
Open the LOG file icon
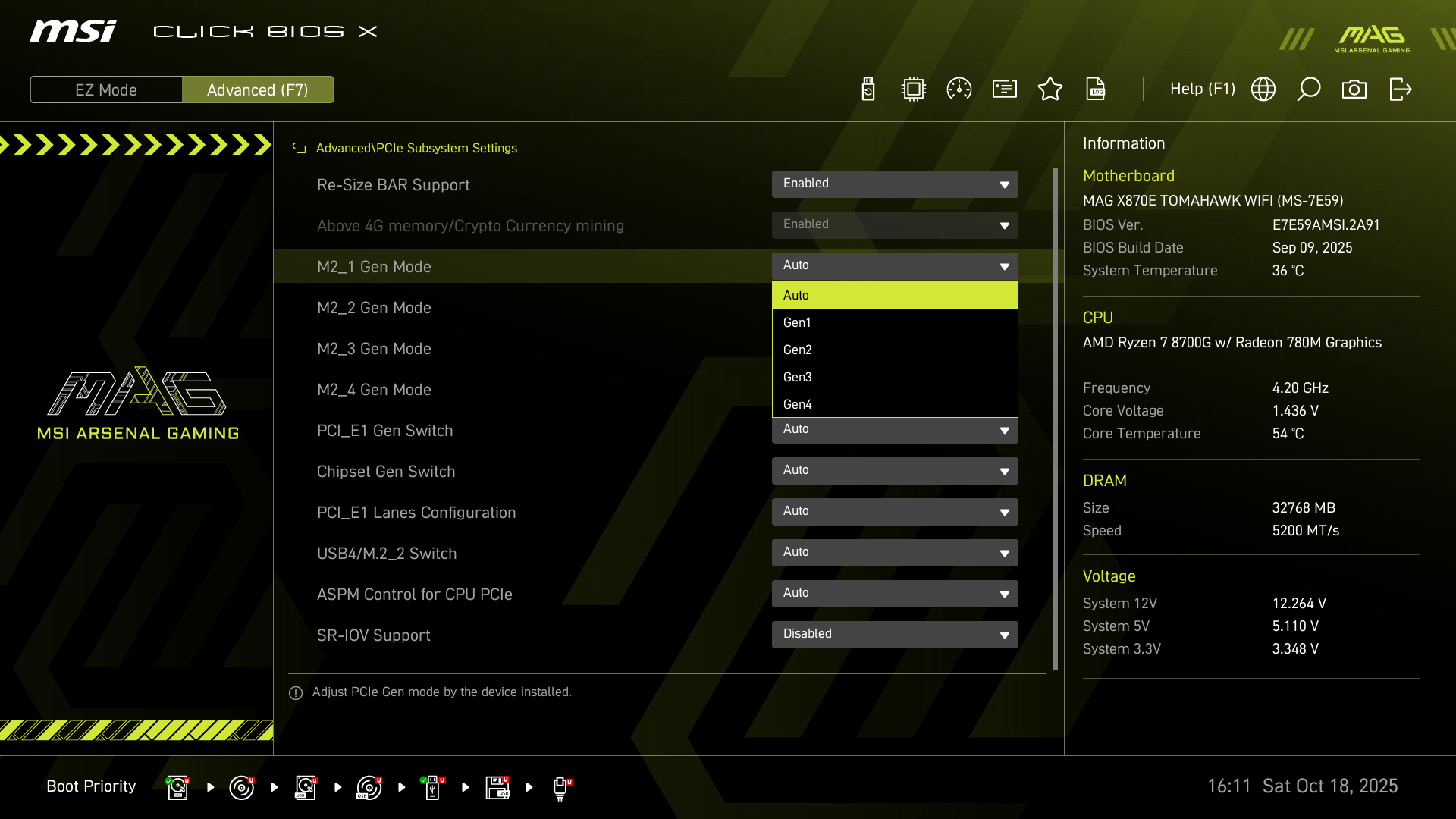click(x=1096, y=89)
